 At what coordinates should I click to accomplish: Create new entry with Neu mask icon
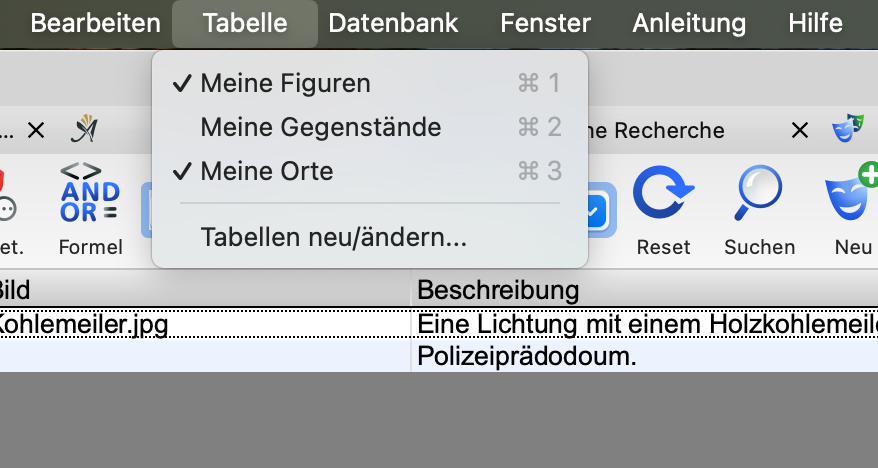(x=852, y=208)
